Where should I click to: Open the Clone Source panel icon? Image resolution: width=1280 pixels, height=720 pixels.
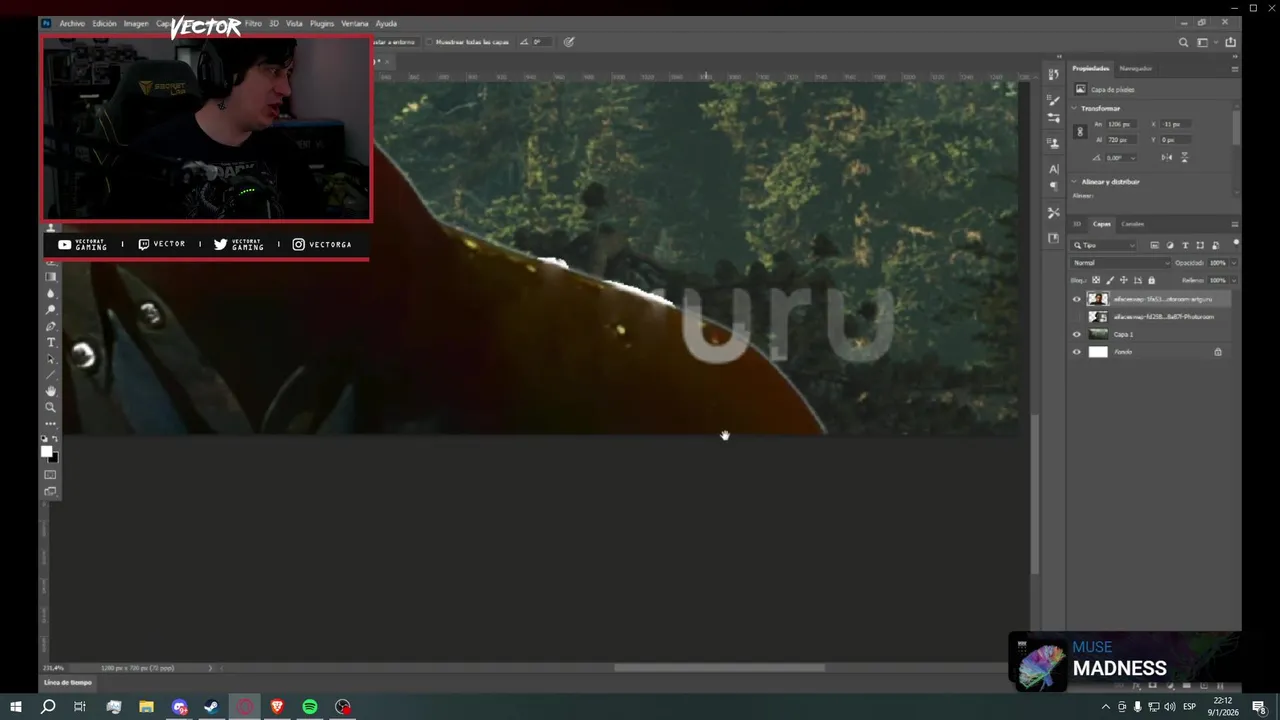(1053, 143)
